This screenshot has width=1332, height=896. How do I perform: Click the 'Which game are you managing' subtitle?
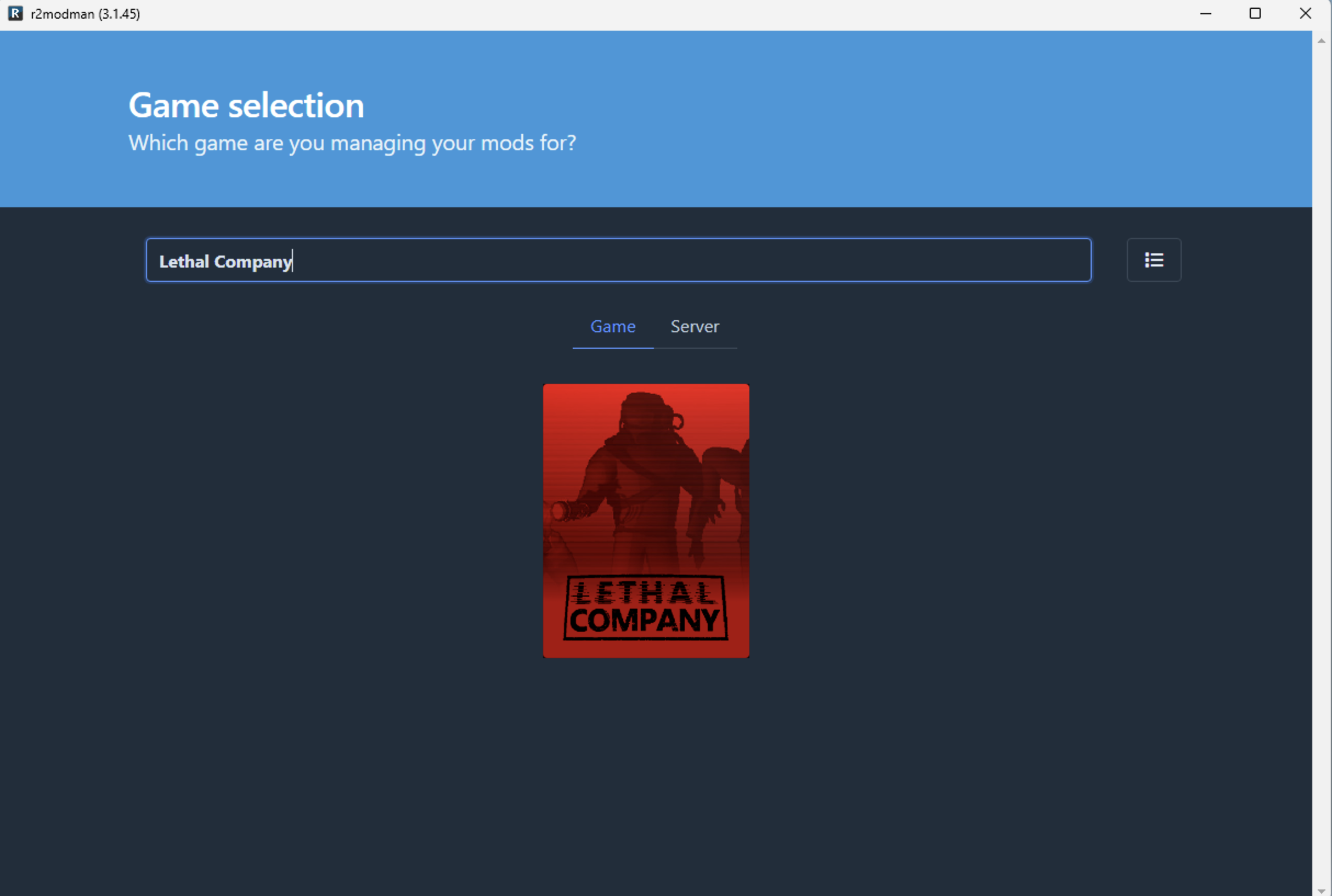pos(352,143)
